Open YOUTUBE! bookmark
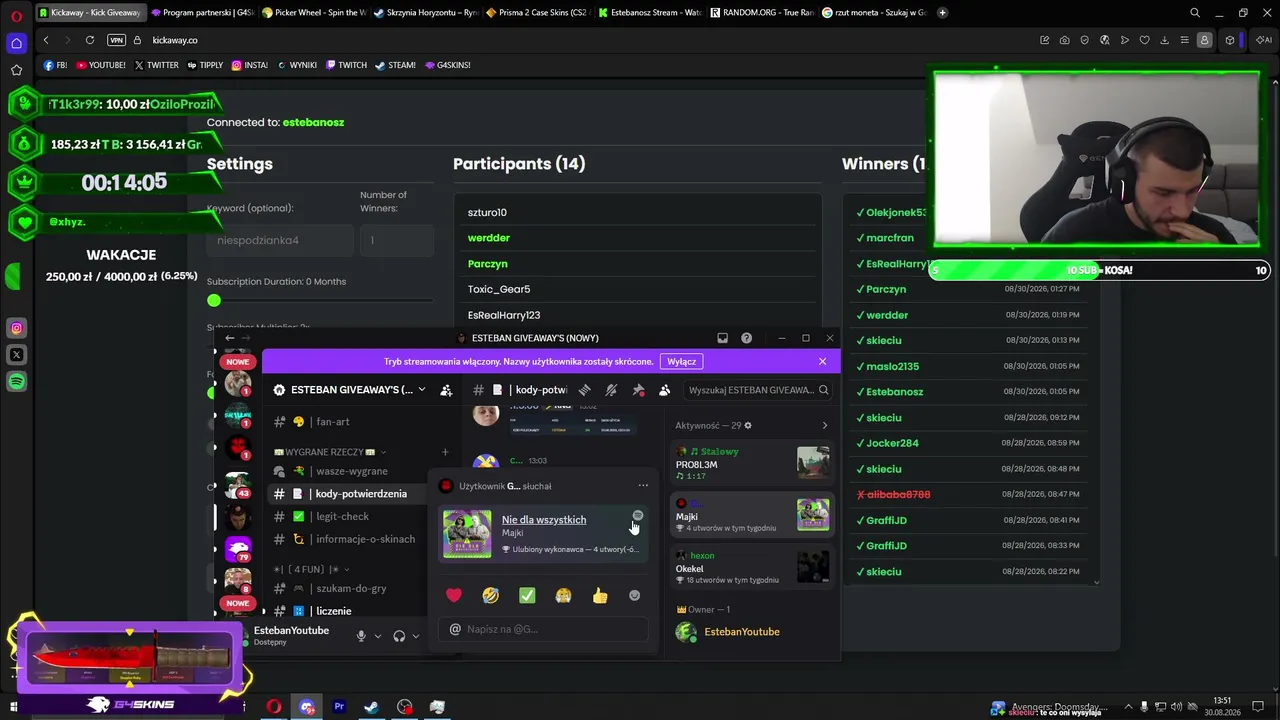This screenshot has height=720, width=1280. tap(101, 65)
